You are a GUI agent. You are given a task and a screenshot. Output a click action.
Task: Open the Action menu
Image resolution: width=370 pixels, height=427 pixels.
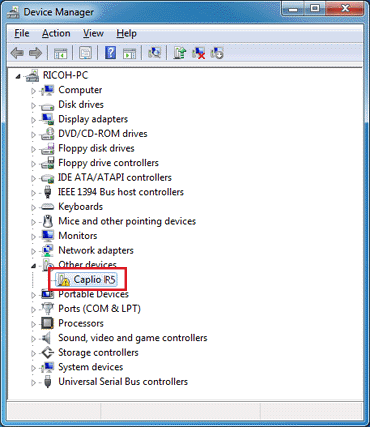(56, 33)
